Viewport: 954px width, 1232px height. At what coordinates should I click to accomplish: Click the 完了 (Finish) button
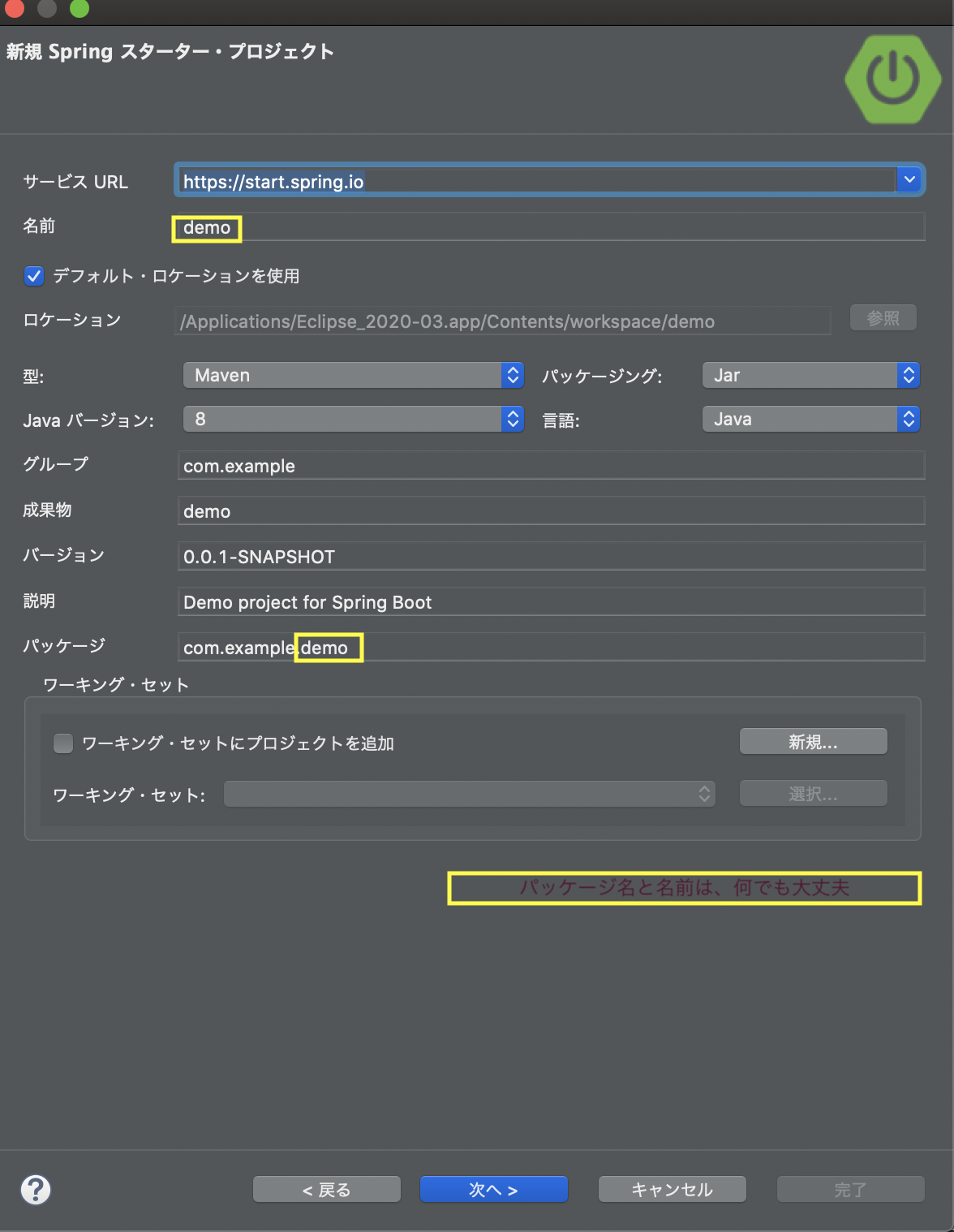[851, 1190]
